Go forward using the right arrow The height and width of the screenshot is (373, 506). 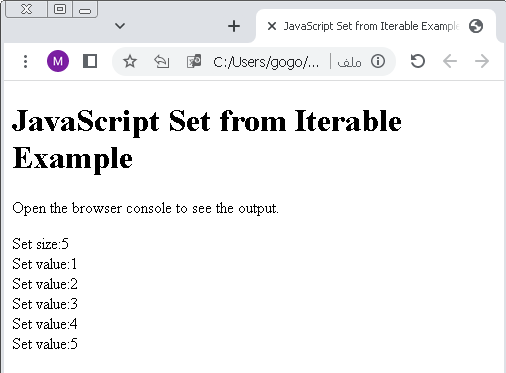click(482, 61)
